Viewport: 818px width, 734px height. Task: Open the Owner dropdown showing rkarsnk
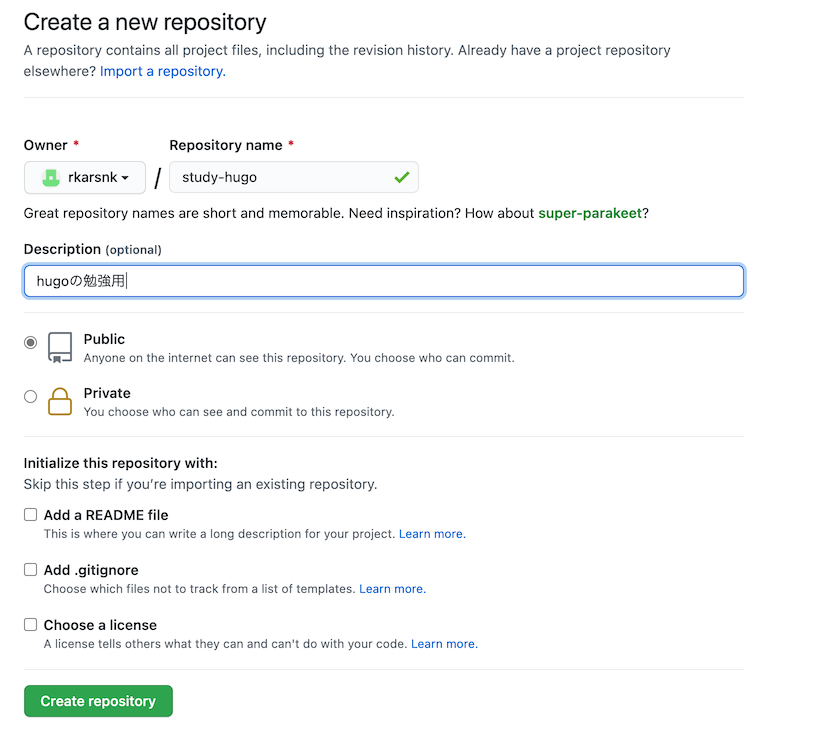85,177
